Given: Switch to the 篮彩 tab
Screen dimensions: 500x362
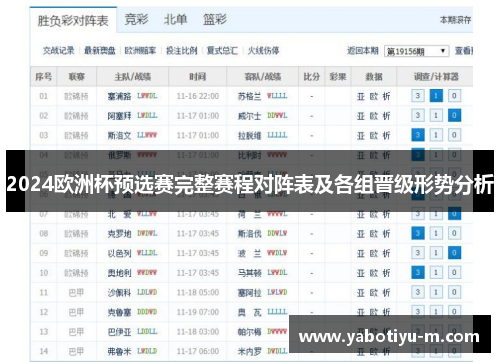Looking at the screenshot, I should pos(215,19).
